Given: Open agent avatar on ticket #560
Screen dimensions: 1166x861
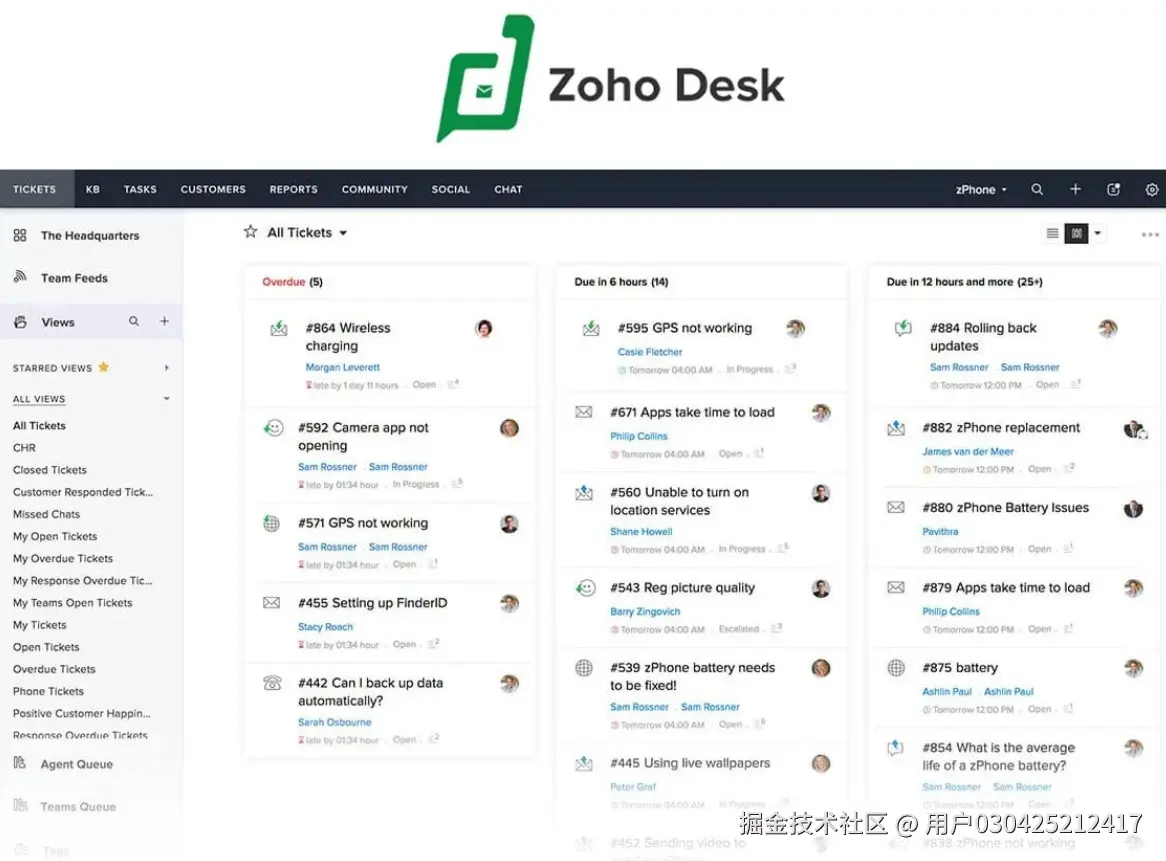Looking at the screenshot, I should click(821, 493).
